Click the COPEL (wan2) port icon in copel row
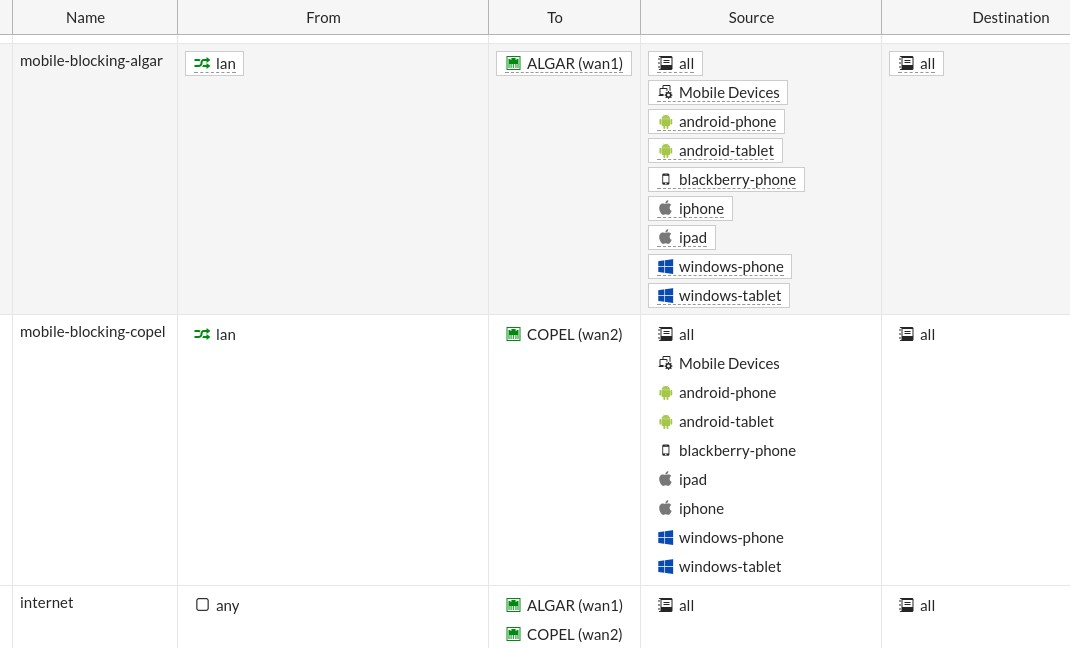 pyautogui.click(x=513, y=335)
